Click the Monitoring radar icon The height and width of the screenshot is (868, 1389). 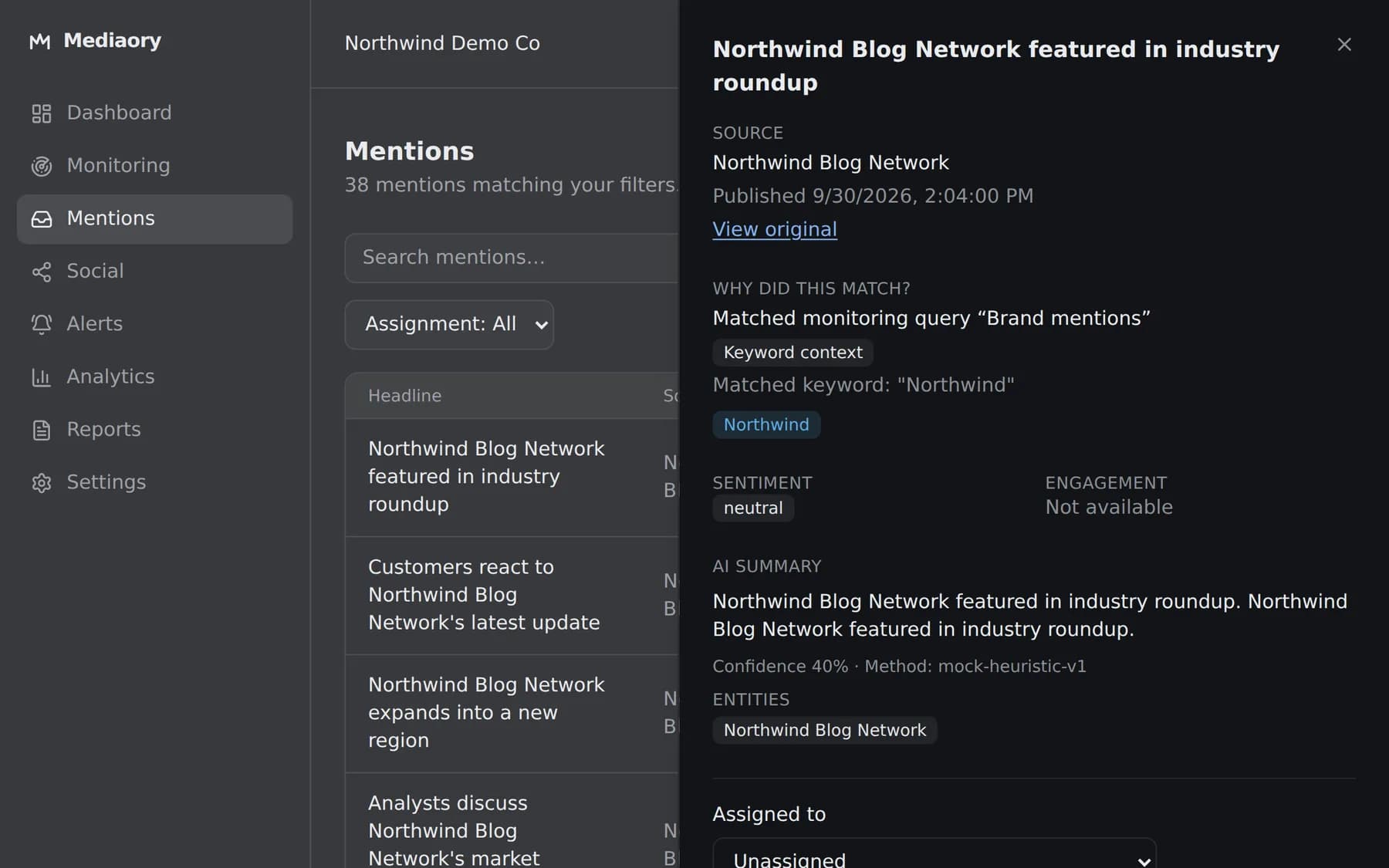tap(42, 166)
